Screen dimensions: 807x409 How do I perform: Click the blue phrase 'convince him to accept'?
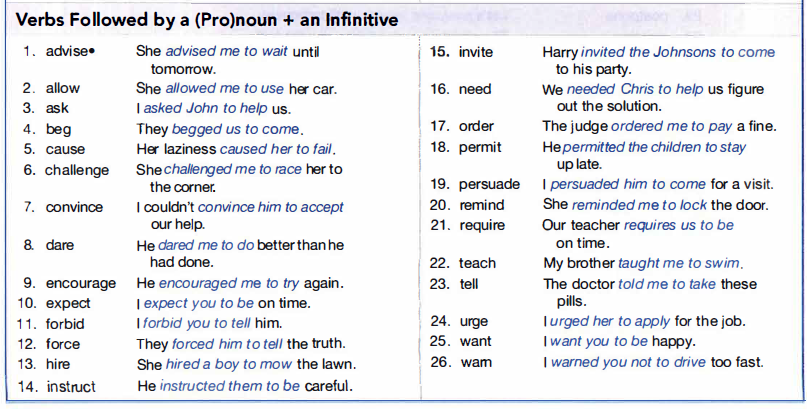tap(271, 207)
